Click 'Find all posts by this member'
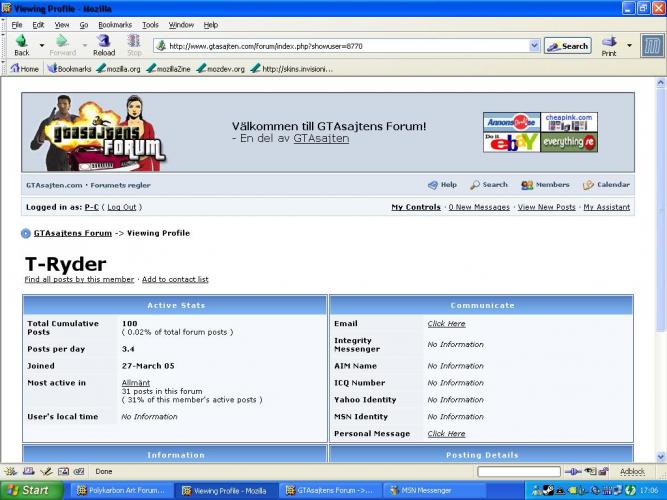The image size is (667, 500). pos(79,280)
